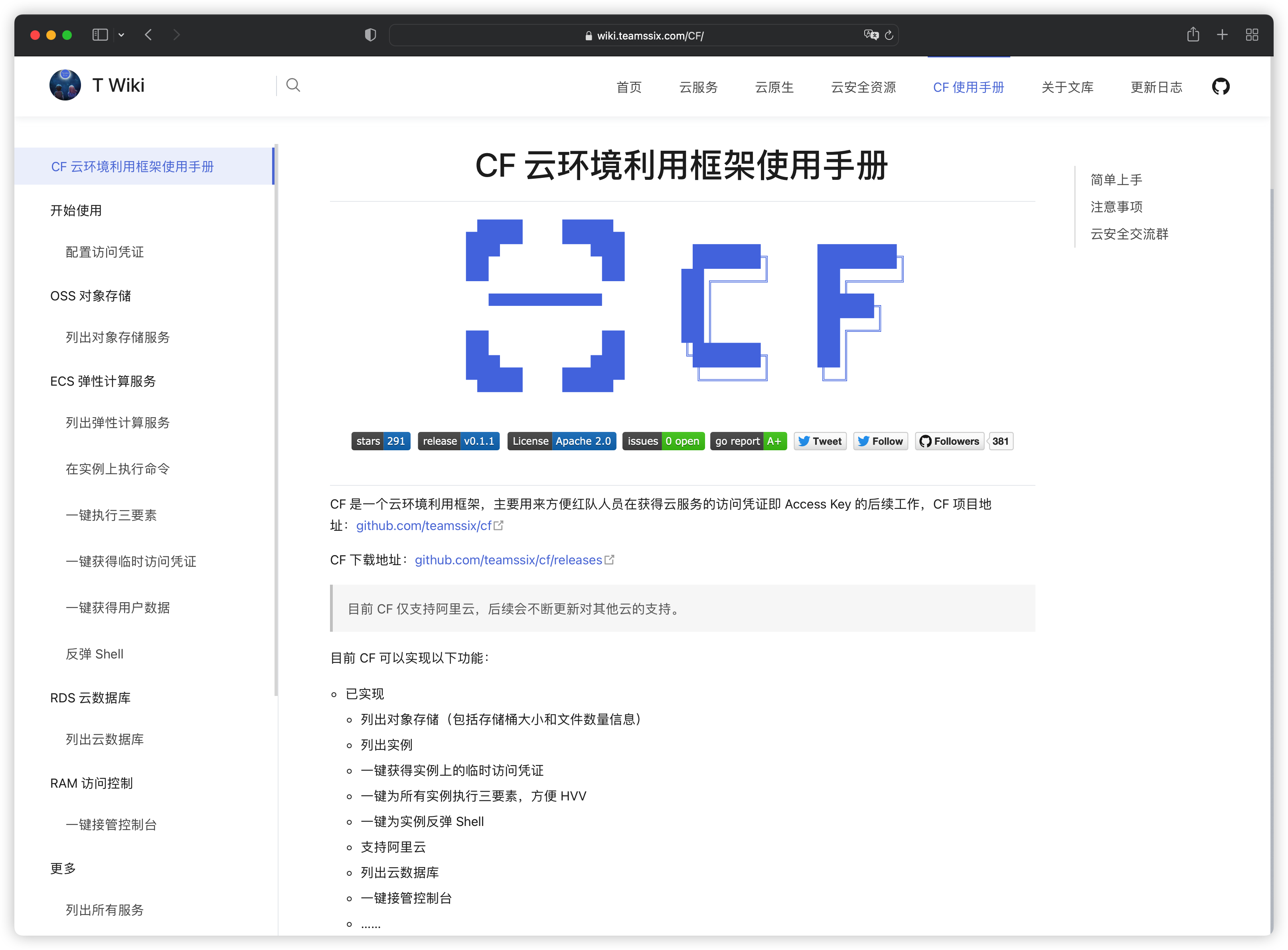1288x950 pixels.
Task: Open the github.com/teamssix/cf/releases link
Action: (508, 560)
